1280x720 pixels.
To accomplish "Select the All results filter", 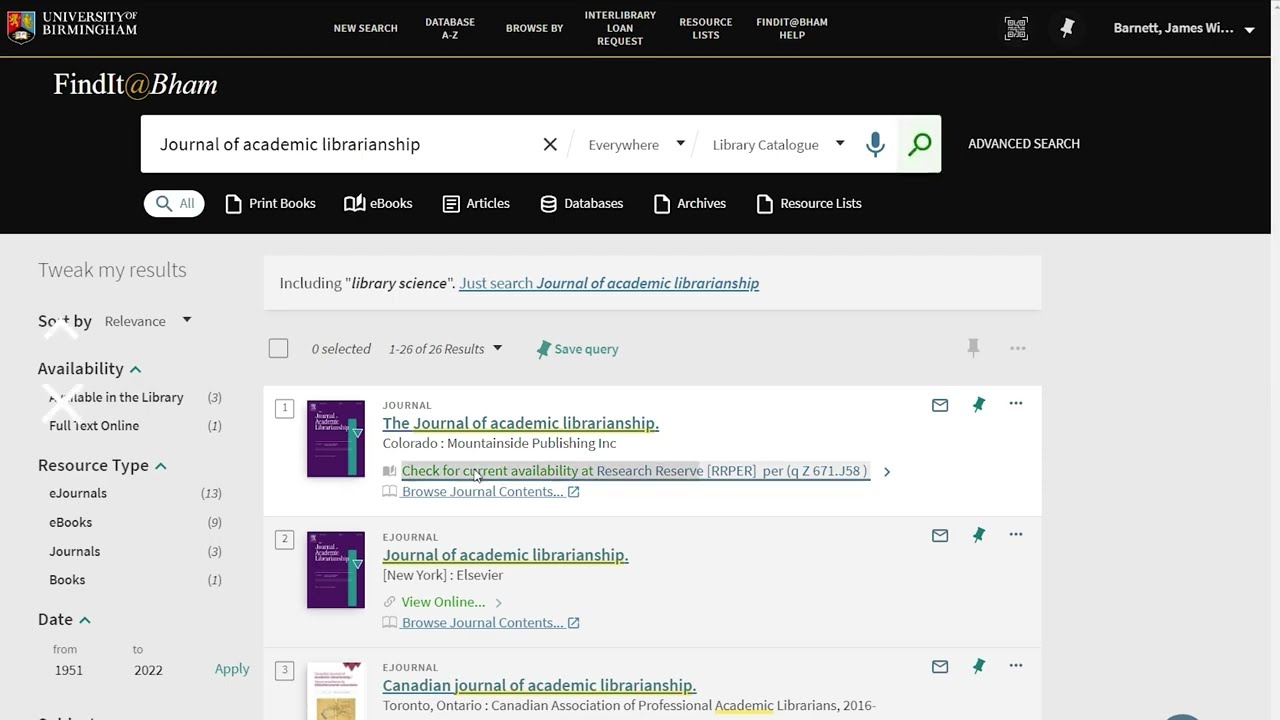I will [x=174, y=203].
